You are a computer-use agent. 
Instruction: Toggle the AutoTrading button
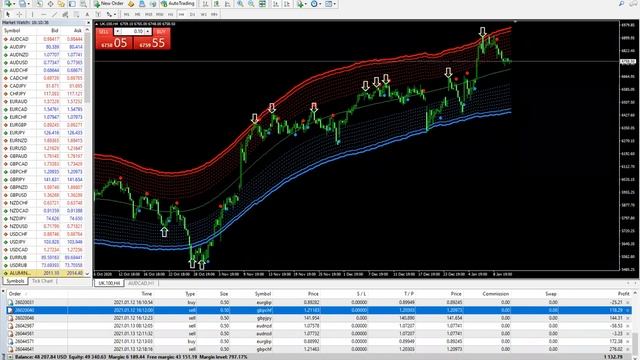click(x=178, y=4)
